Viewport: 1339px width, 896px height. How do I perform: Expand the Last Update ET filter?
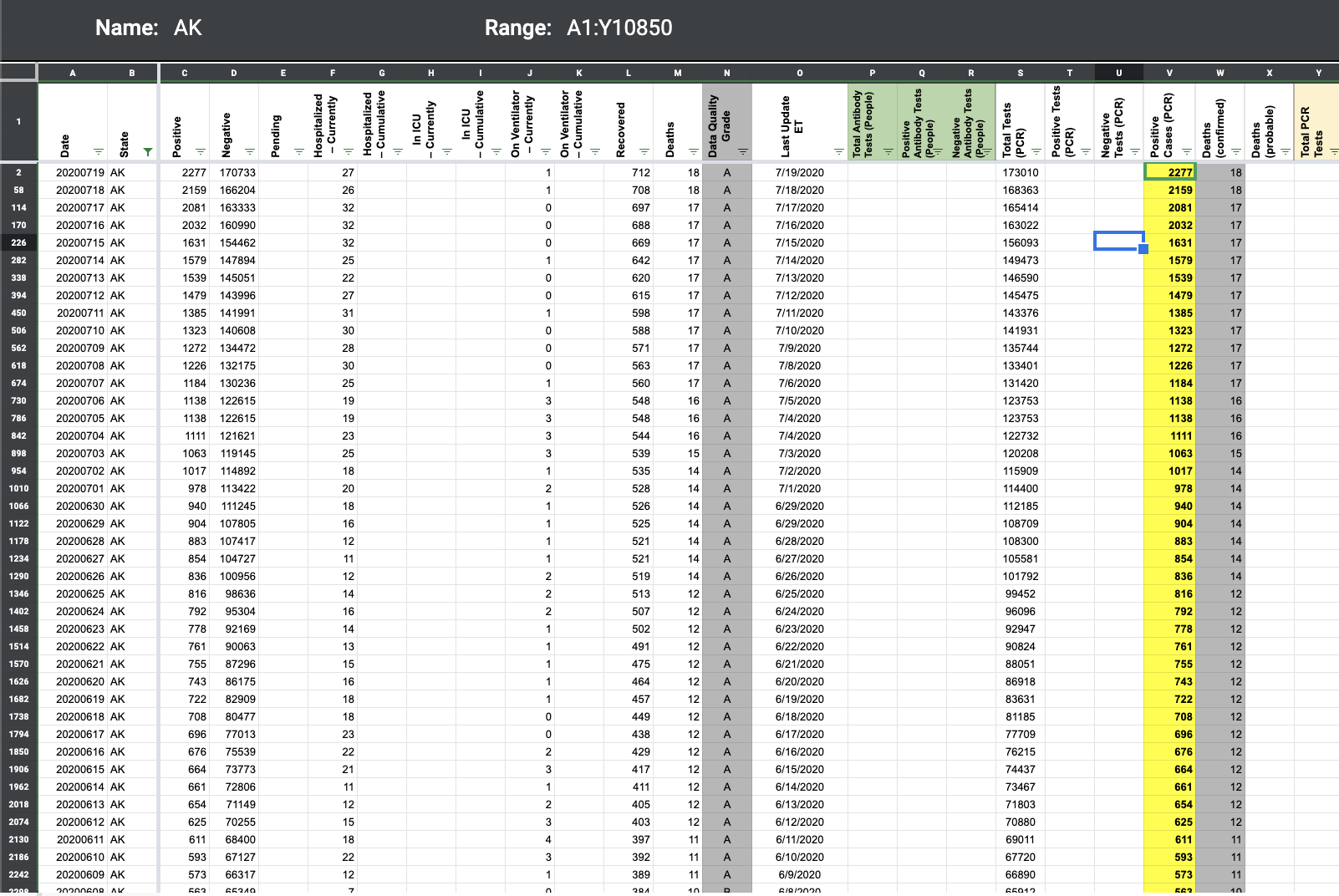[x=839, y=152]
